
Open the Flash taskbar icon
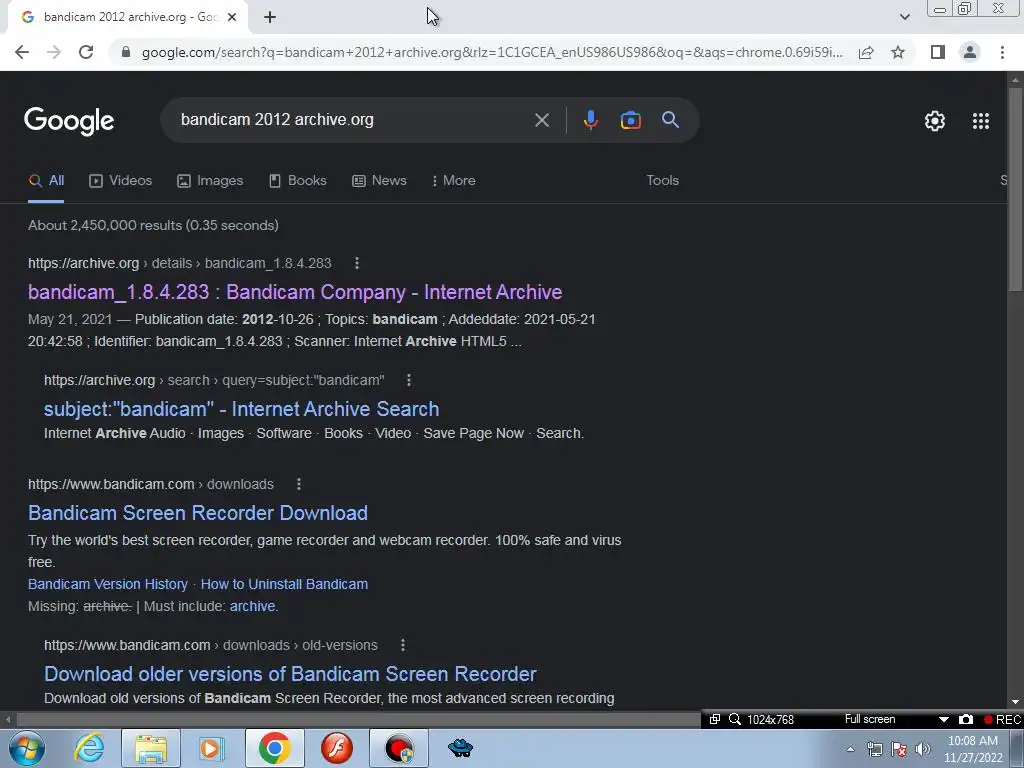click(337, 748)
